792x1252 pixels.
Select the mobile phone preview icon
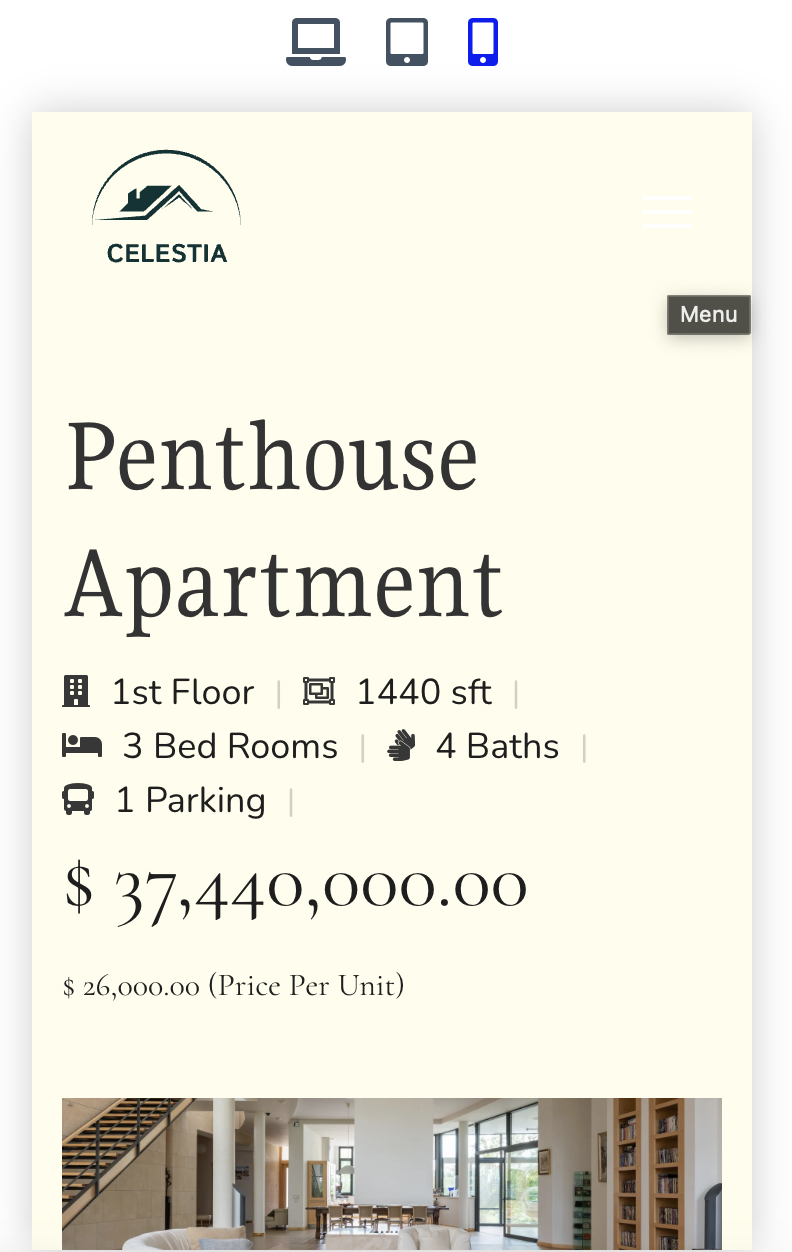tap(483, 43)
